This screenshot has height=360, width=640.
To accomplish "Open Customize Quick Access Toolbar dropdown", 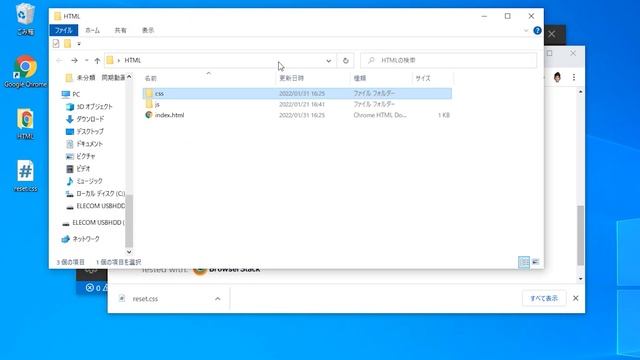I will (x=79, y=44).
